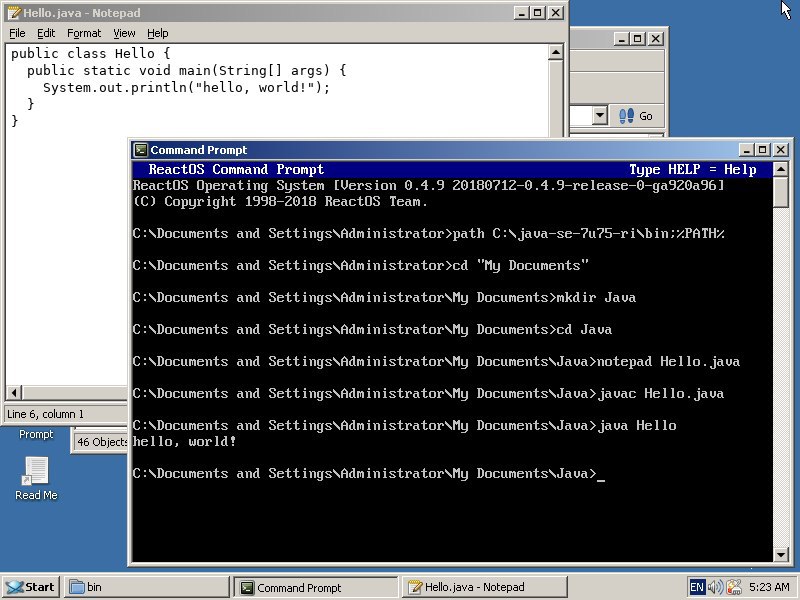The width and height of the screenshot is (800, 600).
Task: Click the Notepad vertical scrollbar up arrow
Action: (556, 52)
